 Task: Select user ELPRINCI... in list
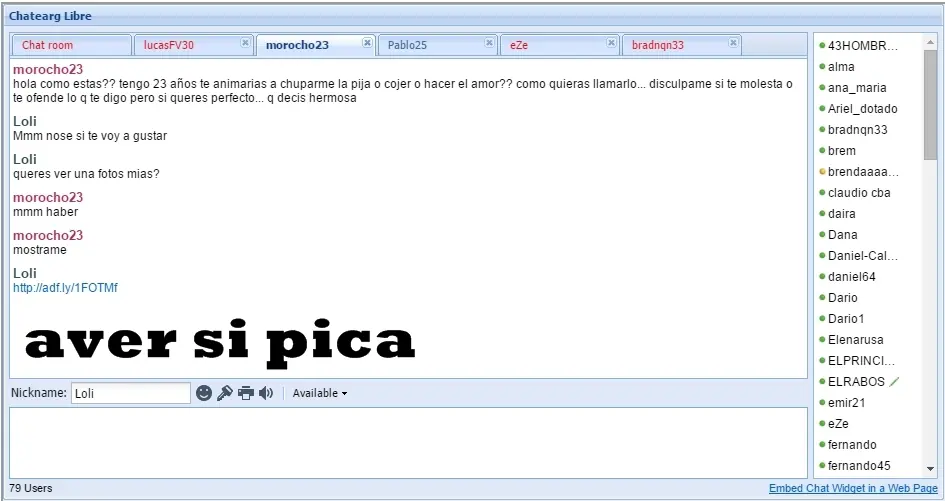pos(861,361)
